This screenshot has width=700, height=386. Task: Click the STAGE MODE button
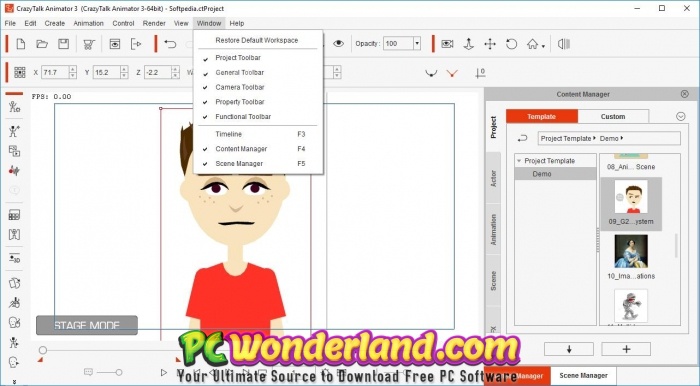click(87, 325)
